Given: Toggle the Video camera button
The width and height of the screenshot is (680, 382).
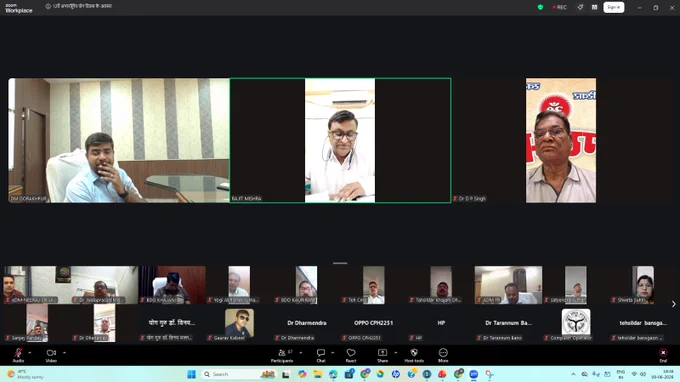Looking at the screenshot, I should coord(51,355).
